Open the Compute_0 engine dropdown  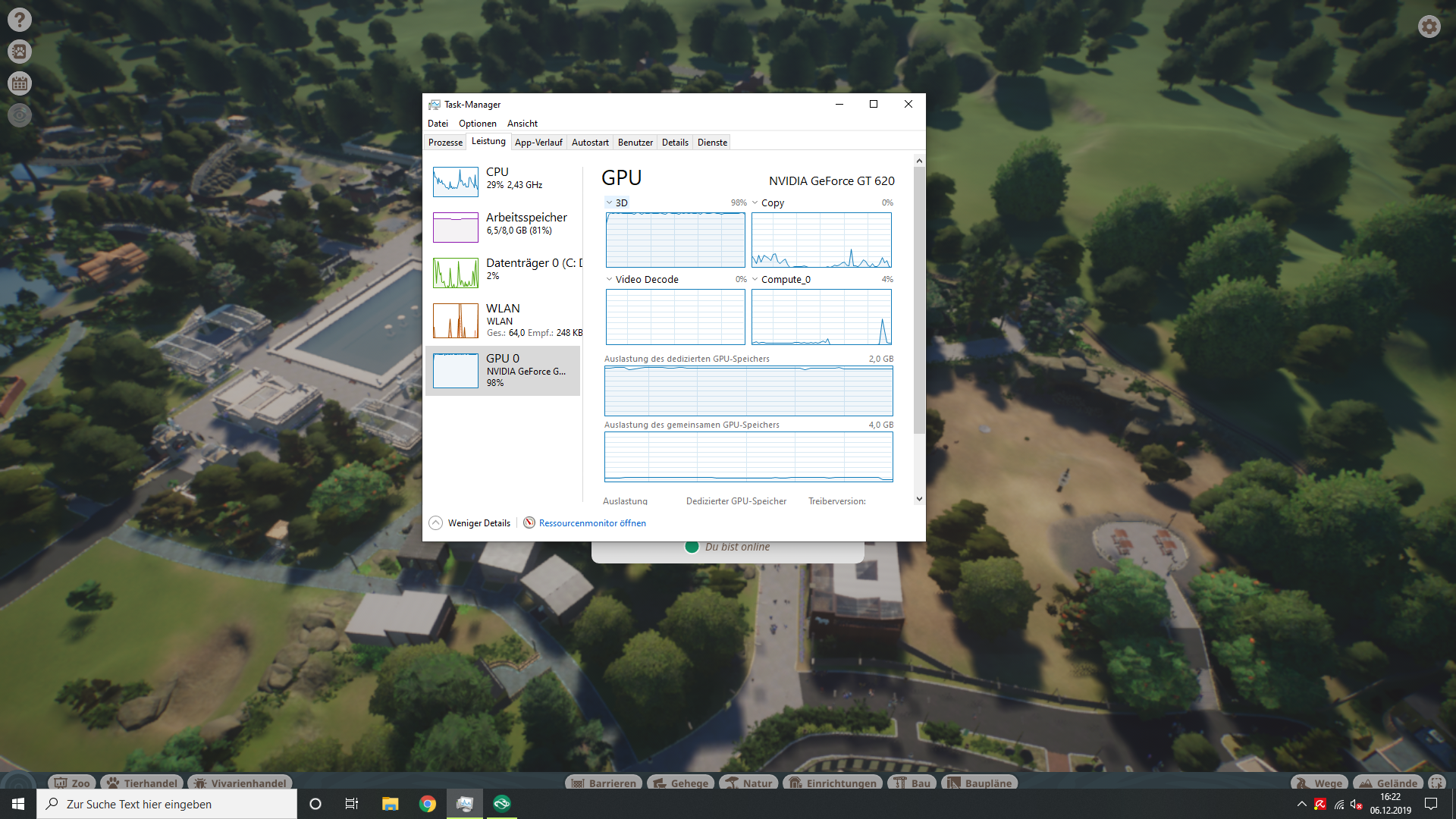[781, 280]
